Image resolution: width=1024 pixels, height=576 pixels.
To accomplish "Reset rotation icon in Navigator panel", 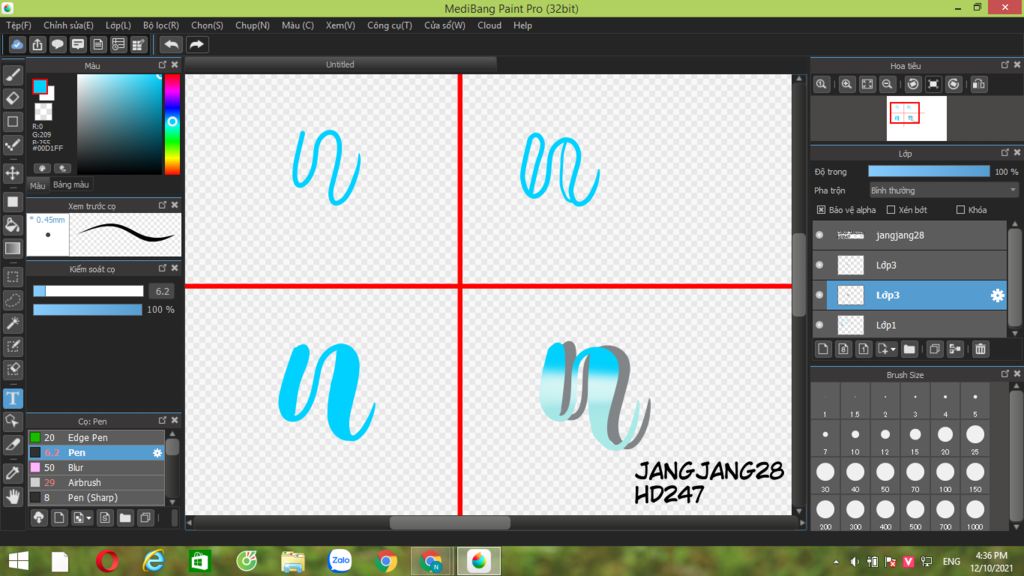I will tap(933, 84).
